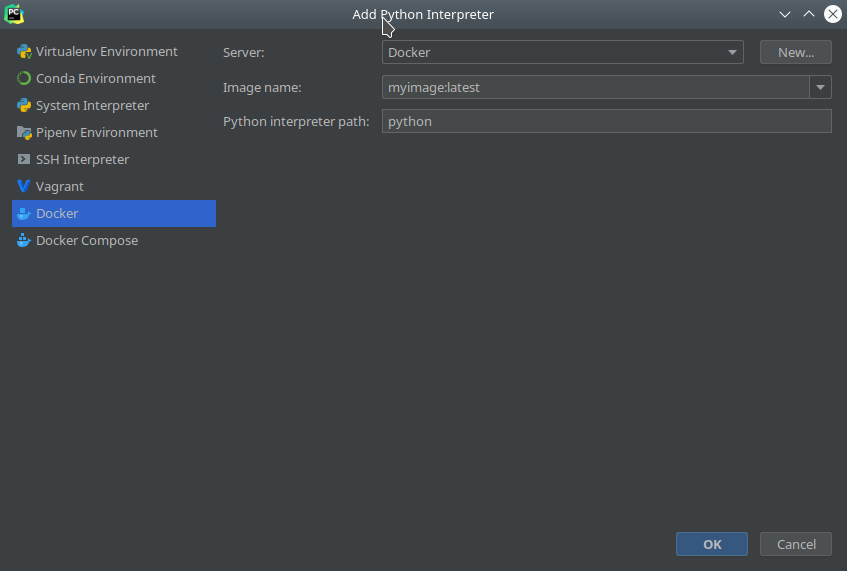Click the System Interpreter python icon
Image resolution: width=847 pixels, height=571 pixels.
coord(24,105)
